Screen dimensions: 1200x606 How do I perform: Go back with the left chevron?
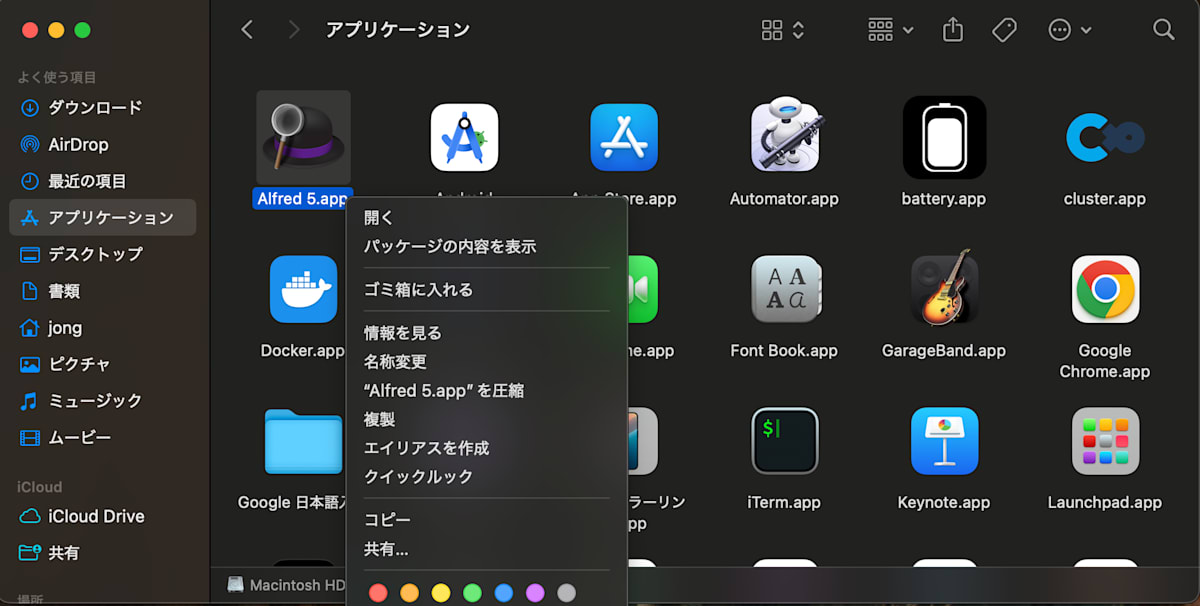(x=247, y=30)
